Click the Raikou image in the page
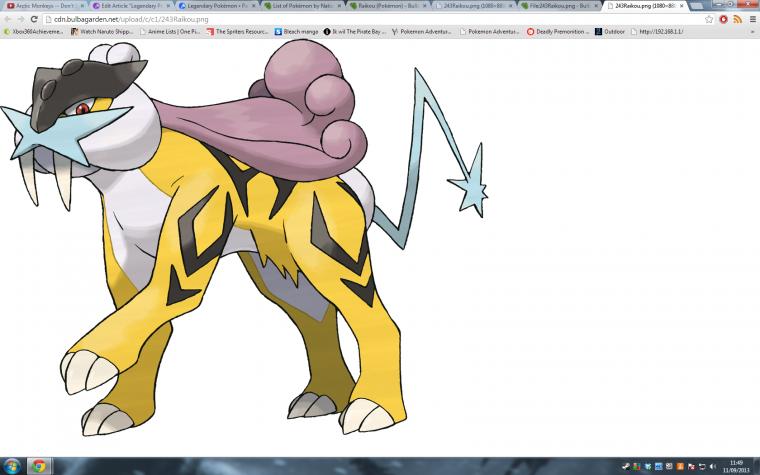The image size is (760, 475). click(x=242, y=238)
